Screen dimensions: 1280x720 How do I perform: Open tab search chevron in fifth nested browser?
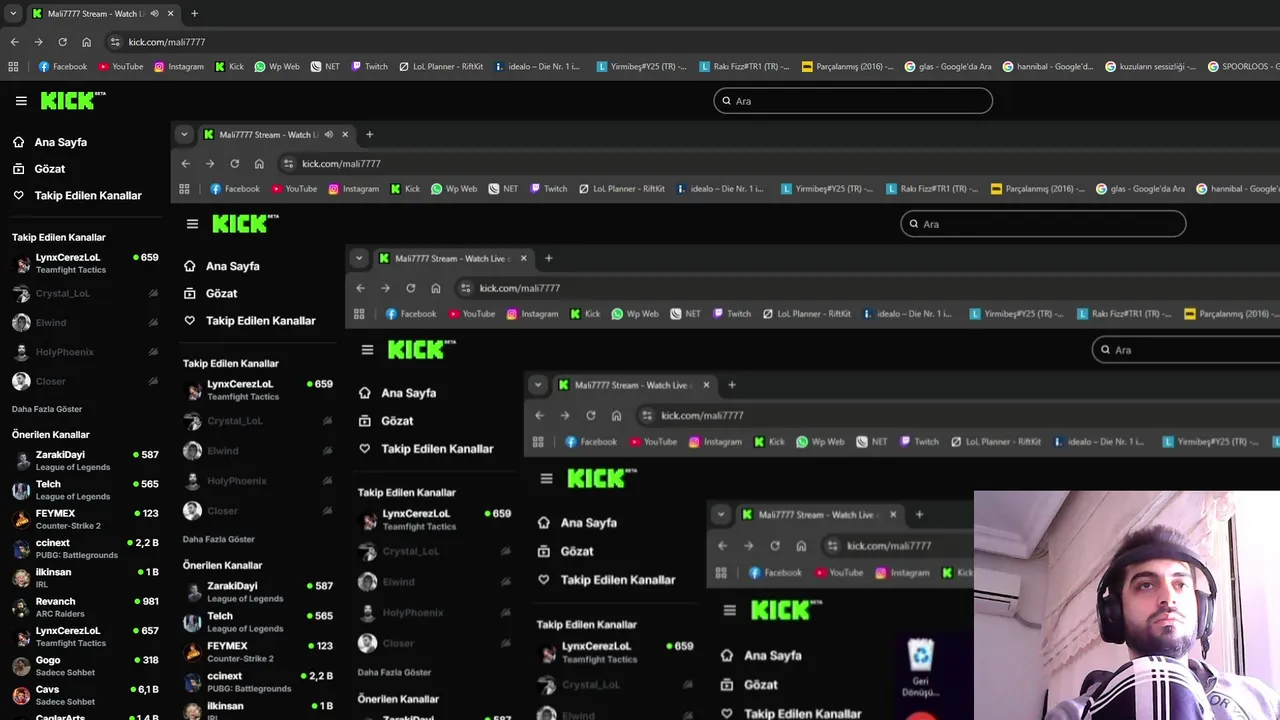[x=721, y=515]
